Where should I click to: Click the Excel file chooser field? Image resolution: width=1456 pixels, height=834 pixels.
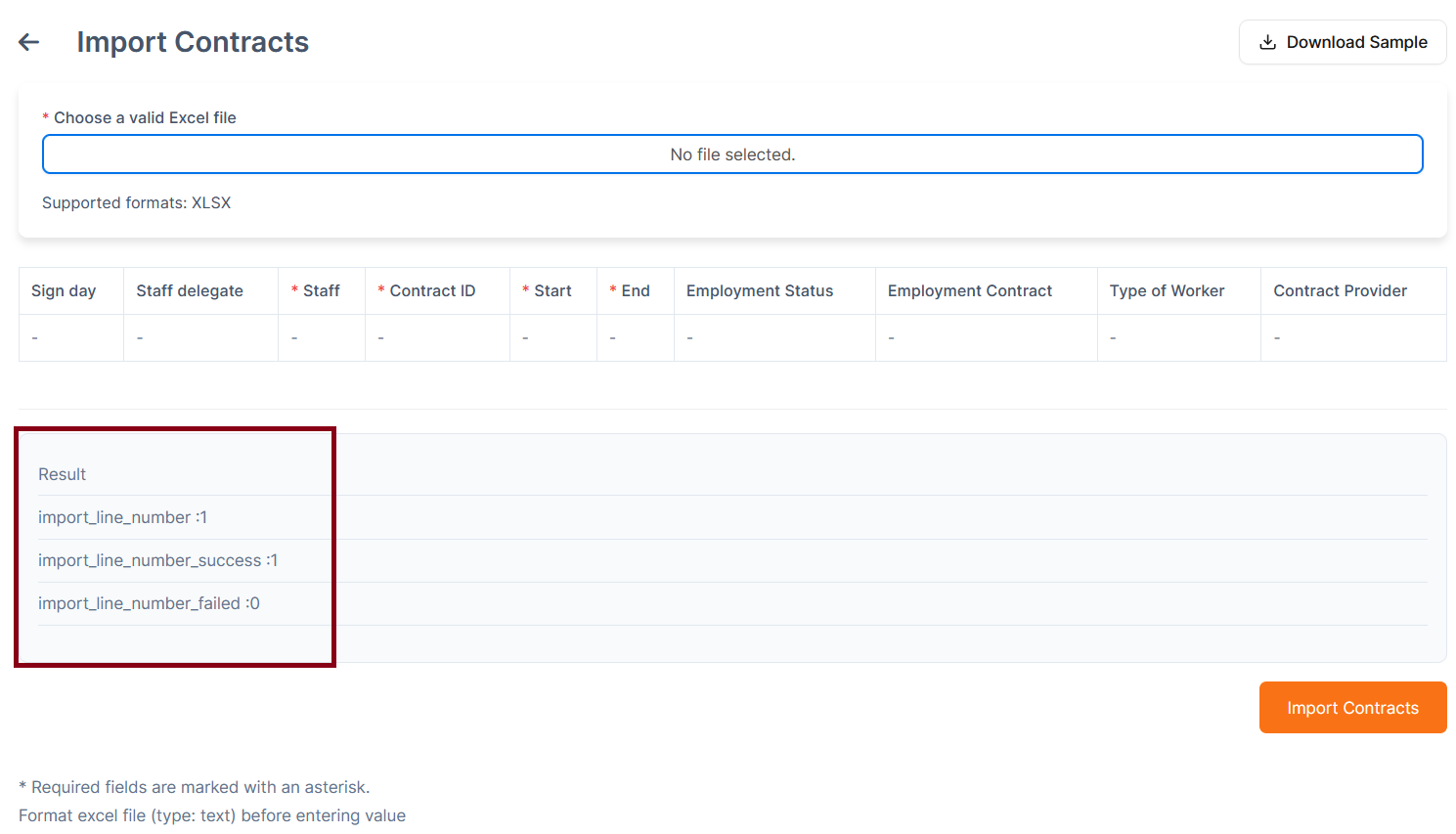pos(731,154)
